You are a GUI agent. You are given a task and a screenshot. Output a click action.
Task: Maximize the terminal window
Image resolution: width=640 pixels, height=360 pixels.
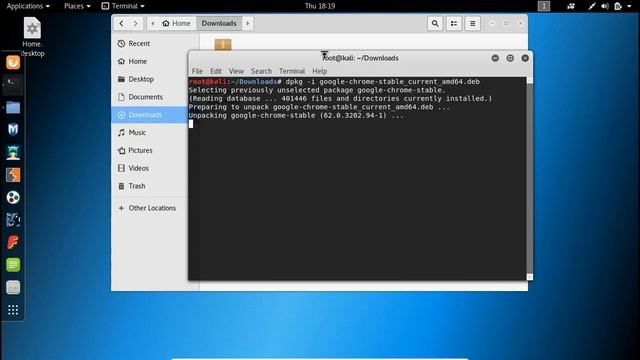510,58
